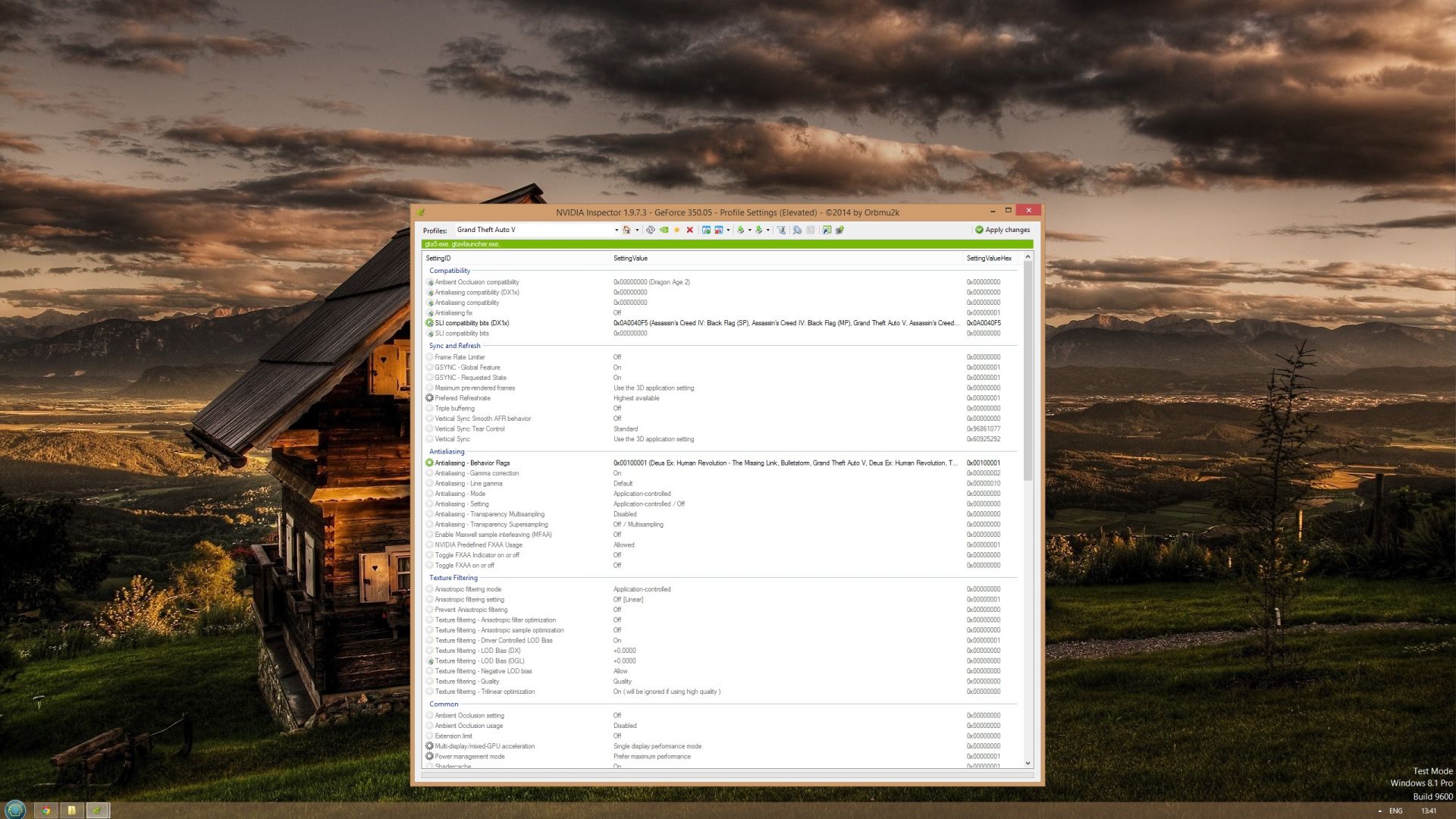Click the home profile icon in toolbar
1456x819 pixels.
(626, 230)
